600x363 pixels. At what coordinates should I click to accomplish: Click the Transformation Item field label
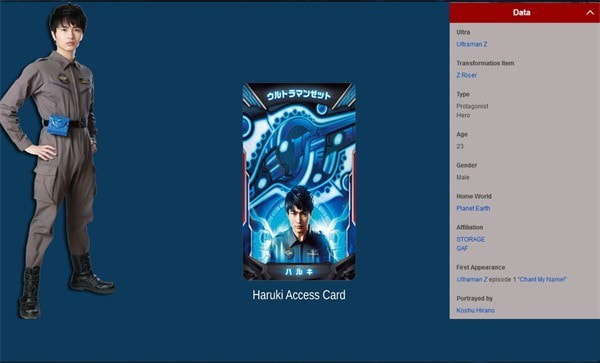click(485, 63)
